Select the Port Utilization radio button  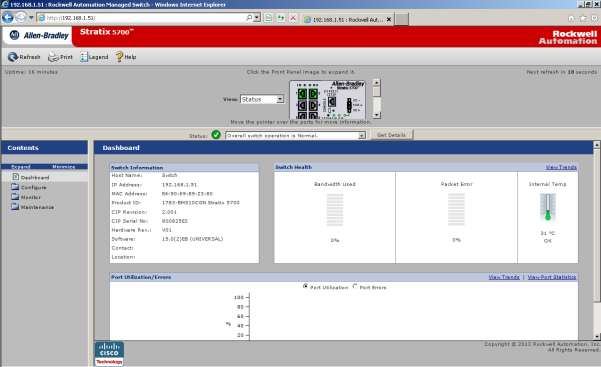(x=305, y=286)
